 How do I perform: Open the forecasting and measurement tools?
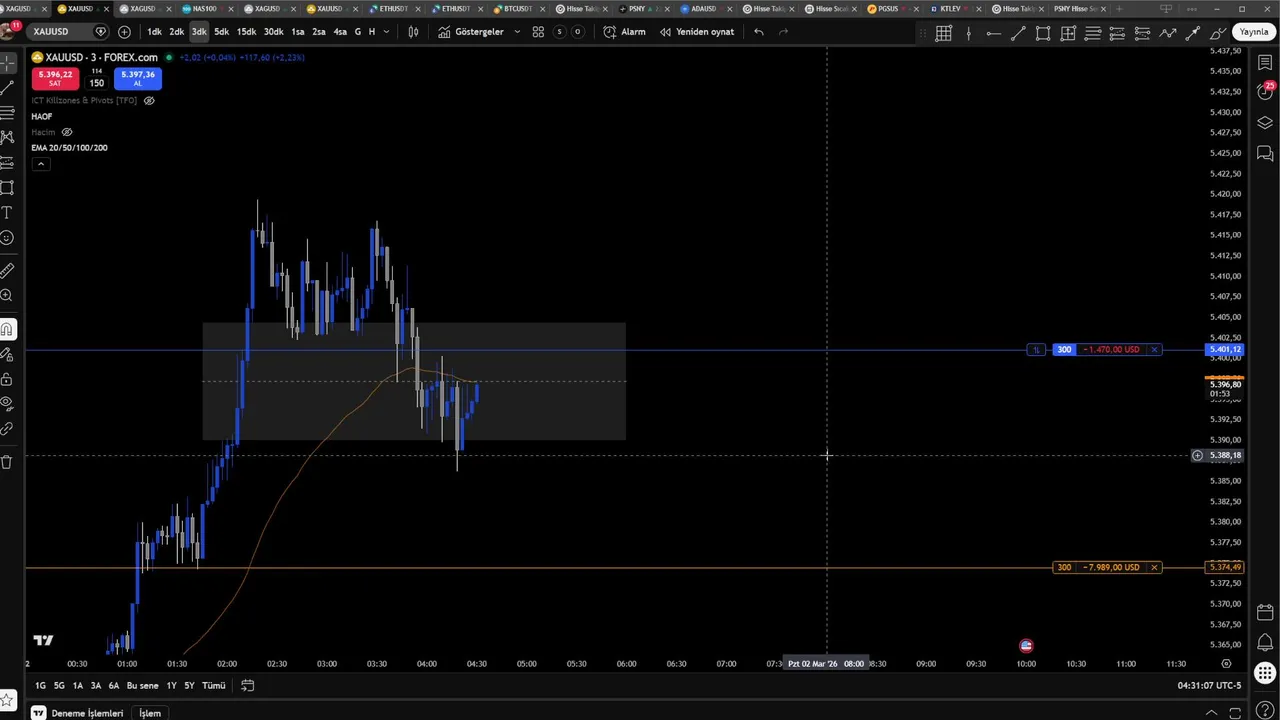tap(7, 162)
